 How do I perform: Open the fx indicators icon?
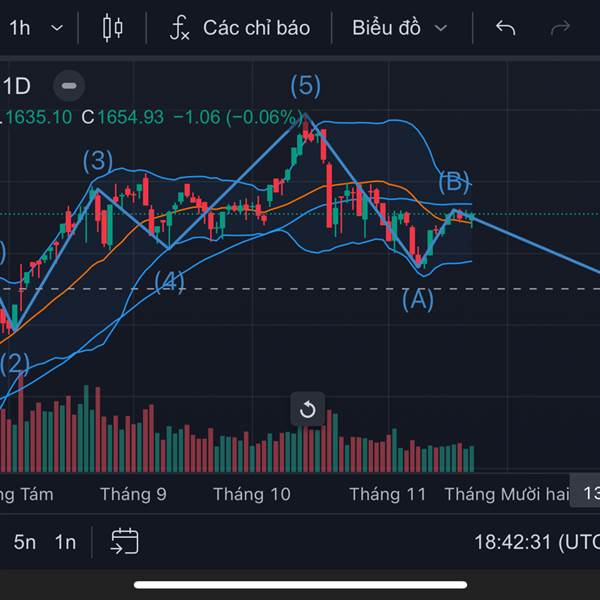[x=179, y=28]
